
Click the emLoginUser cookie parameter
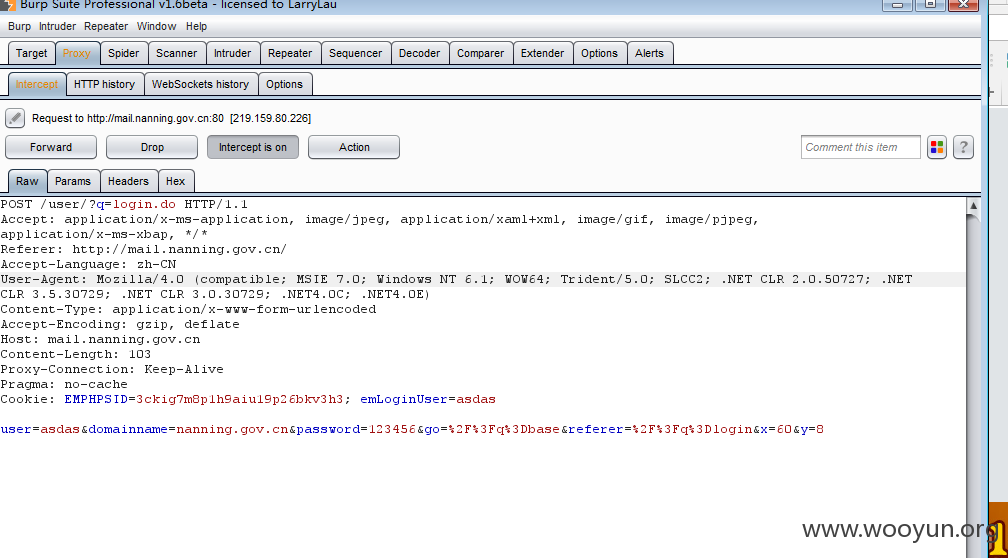[x=428, y=399]
